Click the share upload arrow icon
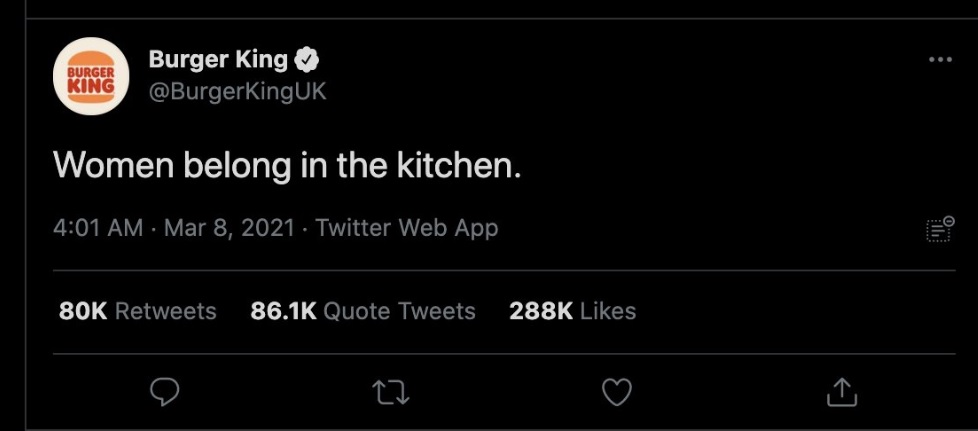This screenshot has height=431, width=978. 842,392
